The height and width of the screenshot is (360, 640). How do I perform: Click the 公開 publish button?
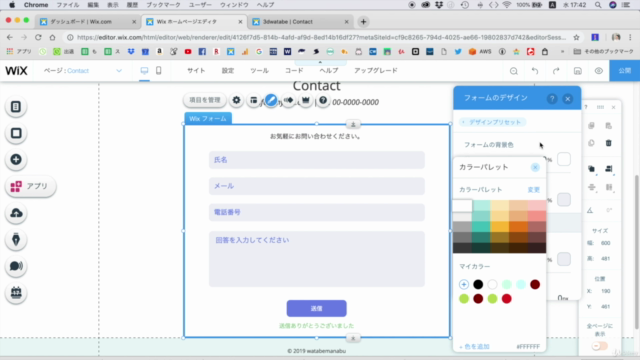624,71
